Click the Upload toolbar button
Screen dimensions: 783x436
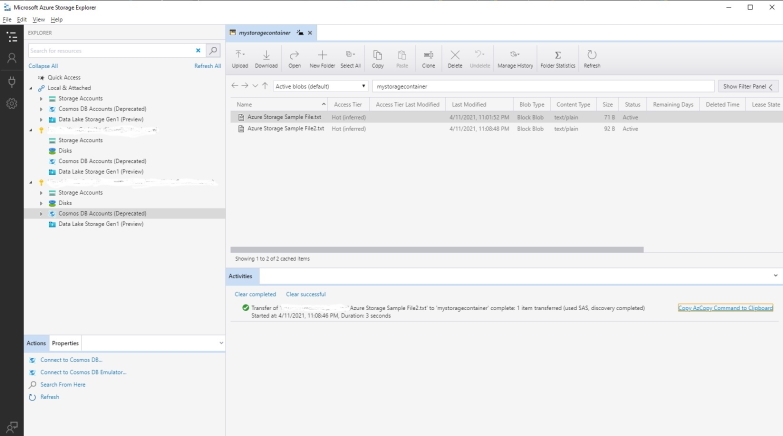click(x=240, y=59)
